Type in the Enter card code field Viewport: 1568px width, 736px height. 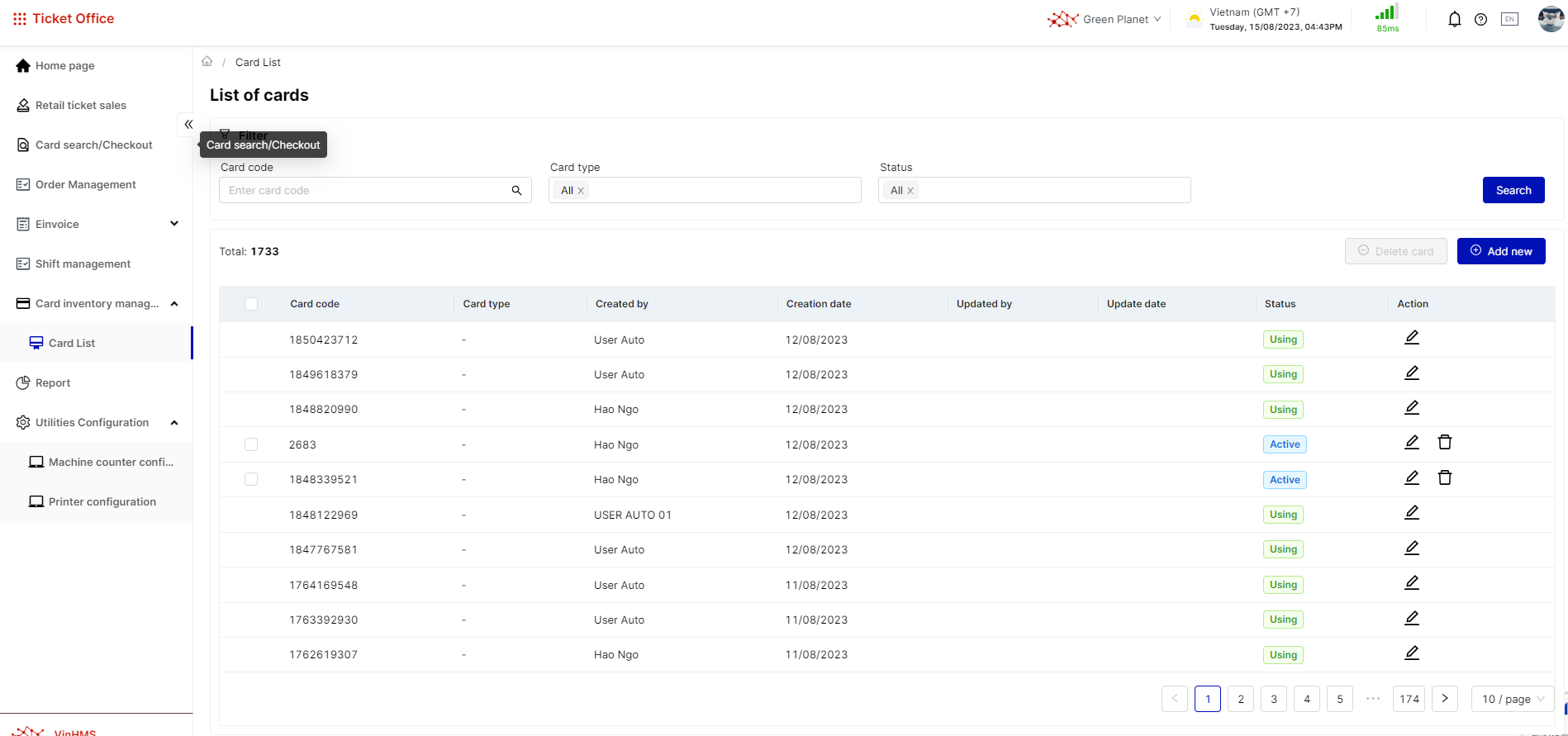363,191
